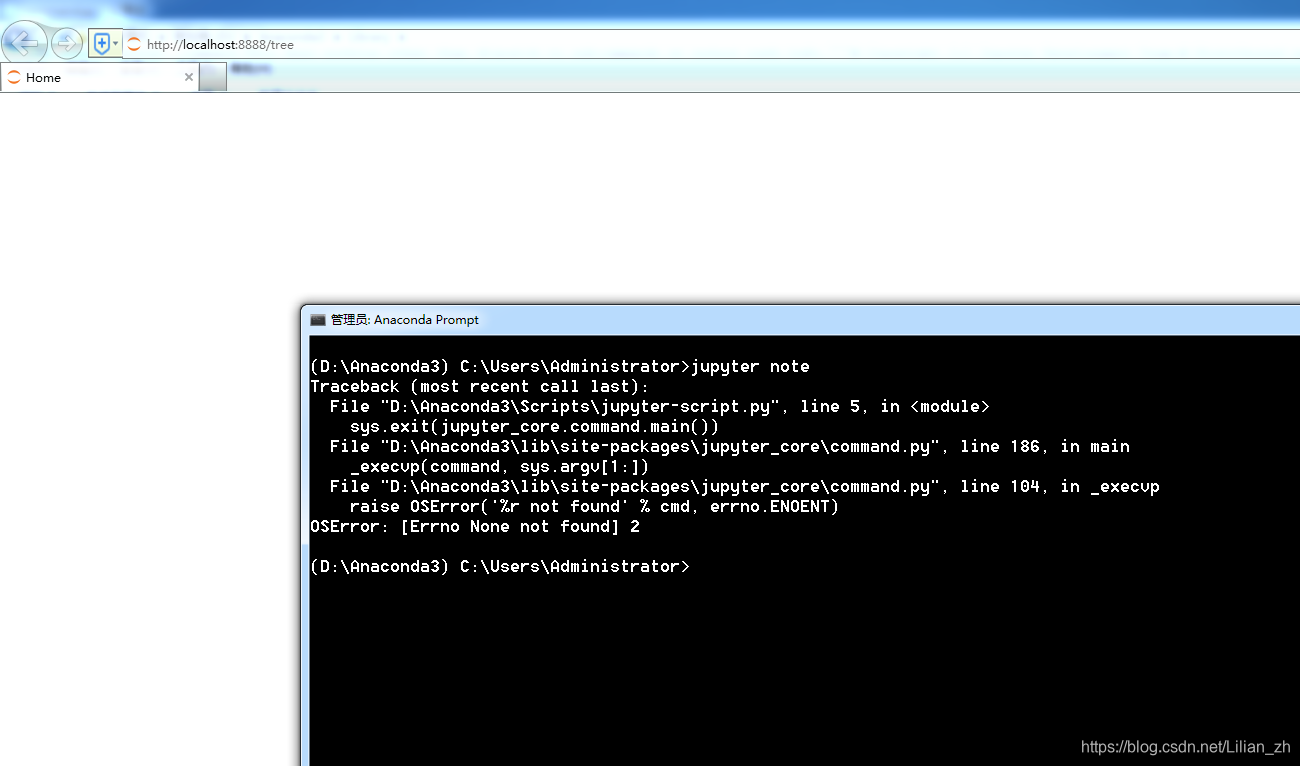Switch to the Home browser tab
The width and height of the screenshot is (1300, 766).
coord(98,77)
